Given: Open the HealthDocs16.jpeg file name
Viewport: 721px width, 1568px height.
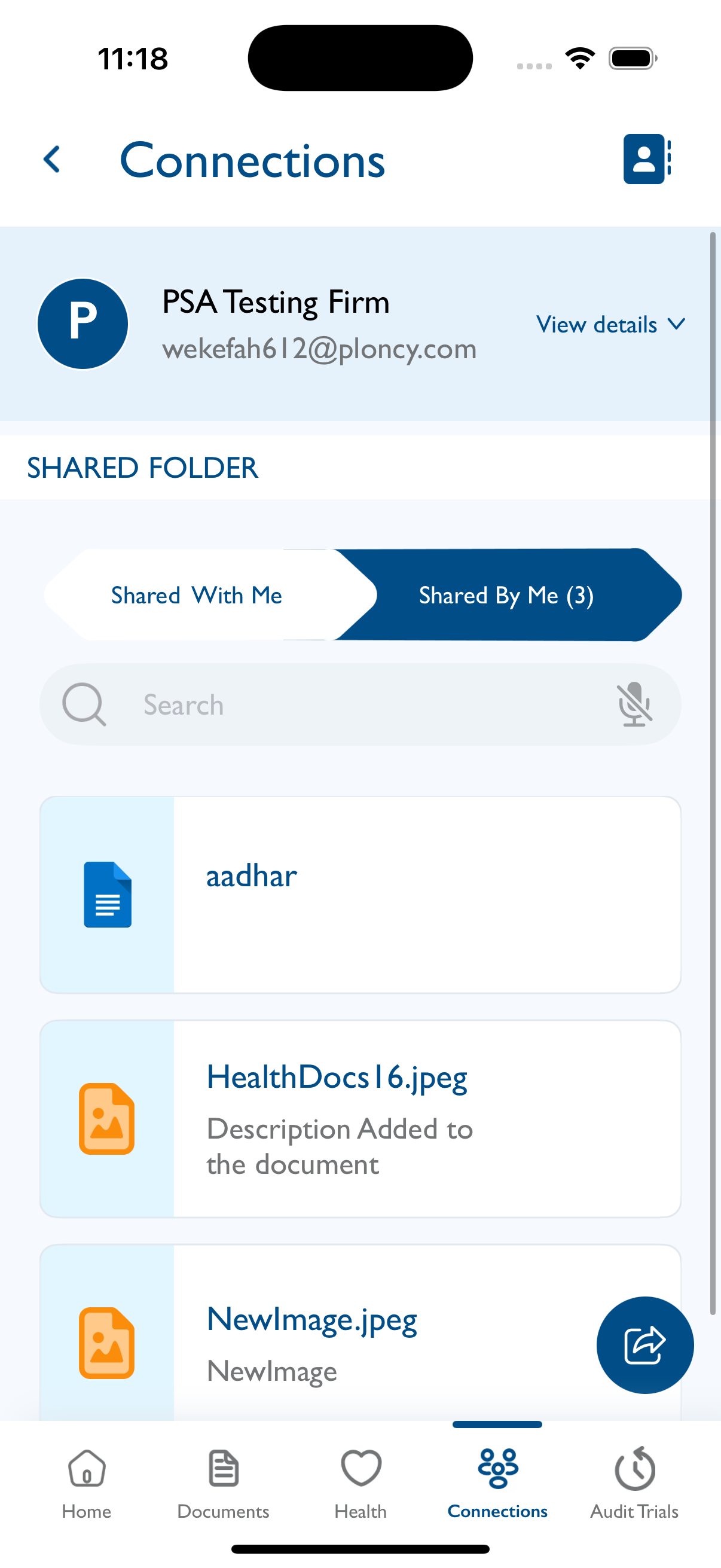Looking at the screenshot, I should [337, 1077].
